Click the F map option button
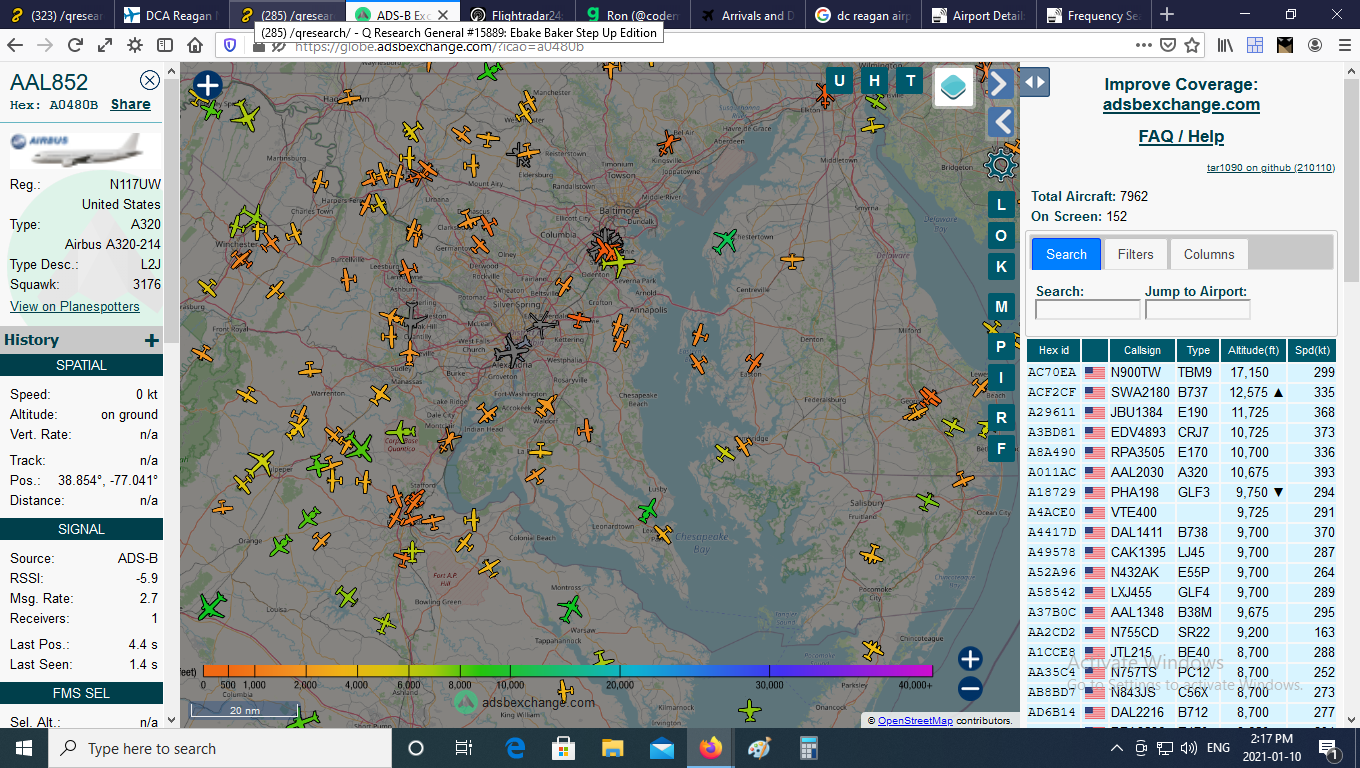The image size is (1360, 768). click(x=1001, y=448)
